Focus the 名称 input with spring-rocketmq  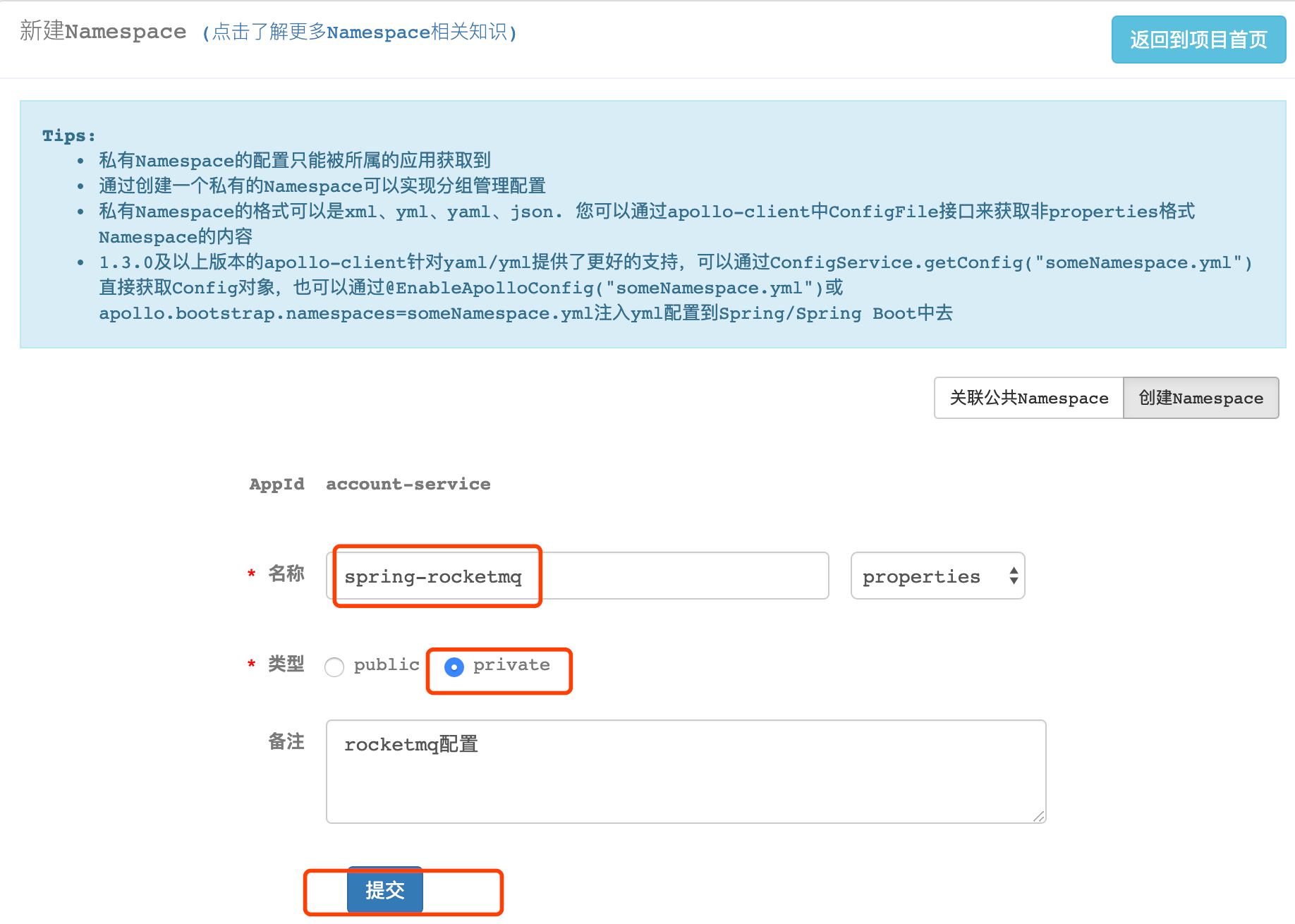pos(577,576)
